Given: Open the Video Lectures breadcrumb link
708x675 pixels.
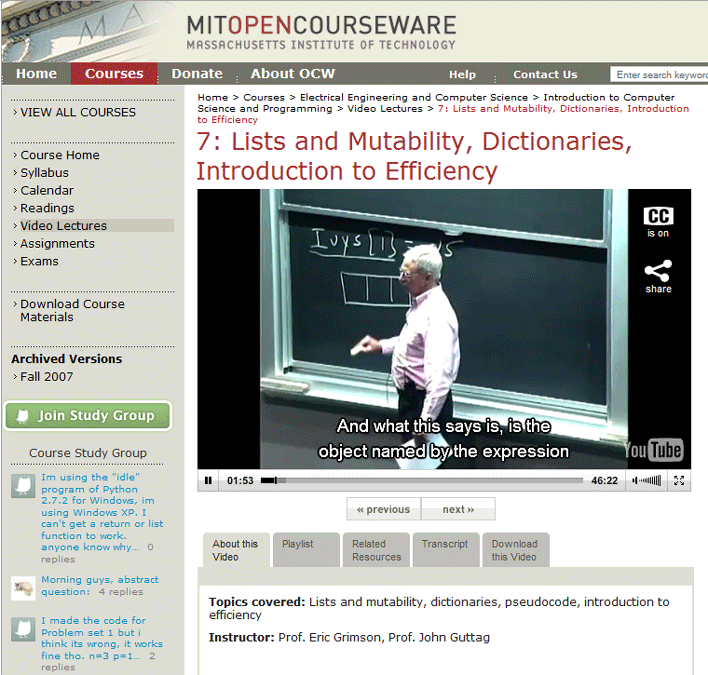Looking at the screenshot, I should point(385,109).
